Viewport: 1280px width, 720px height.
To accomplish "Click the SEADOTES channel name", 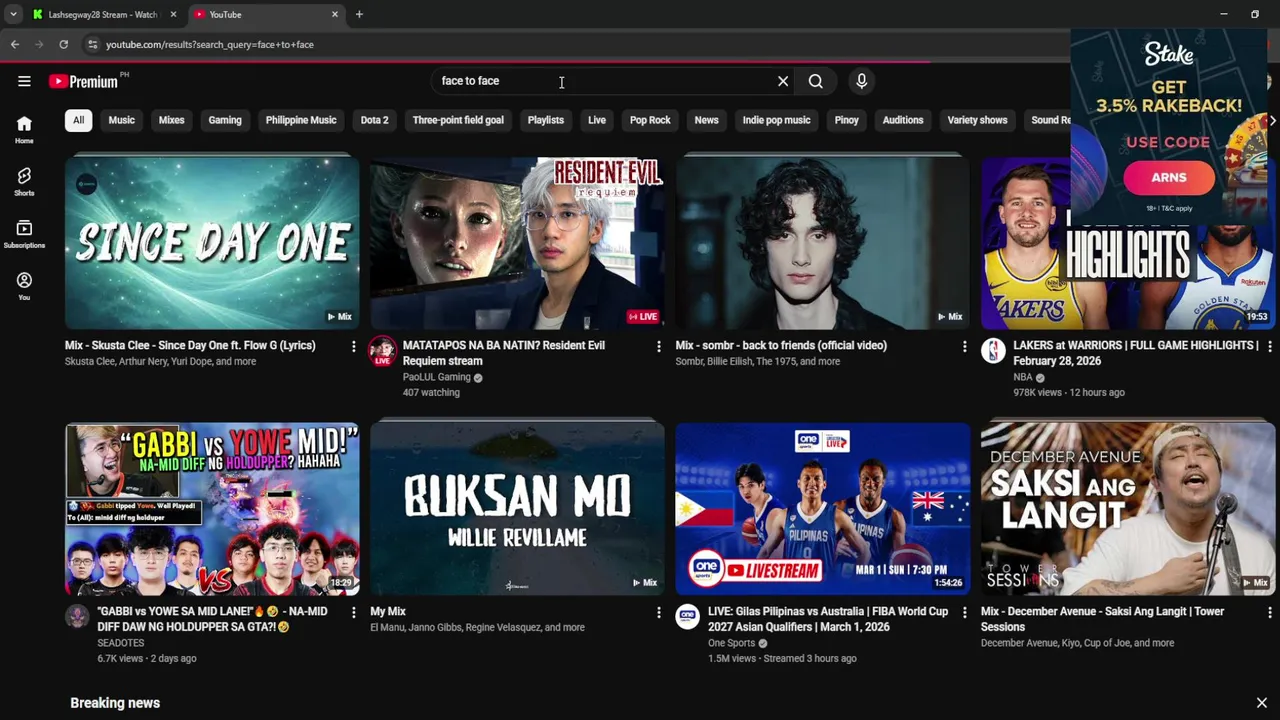I will (121, 644).
